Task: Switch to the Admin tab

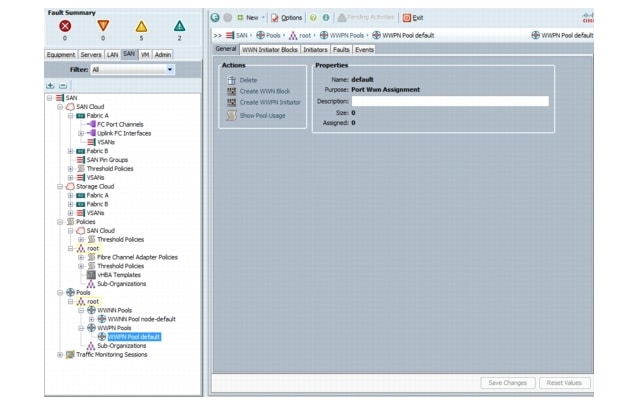Action: (x=163, y=54)
